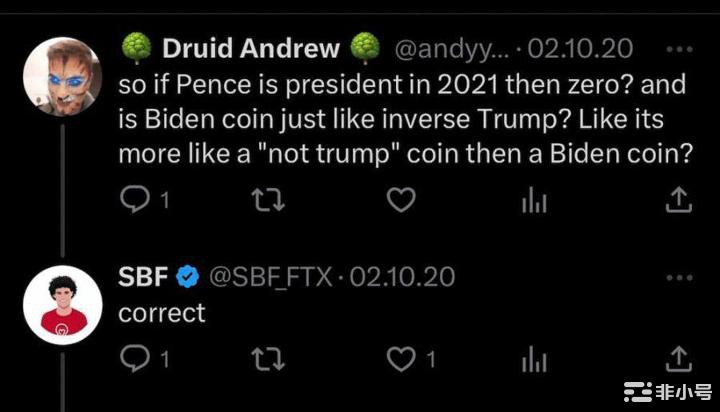Click the Druid Andrew display name
The width and height of the screenshot is (720, 412).
tap(251, 48)
